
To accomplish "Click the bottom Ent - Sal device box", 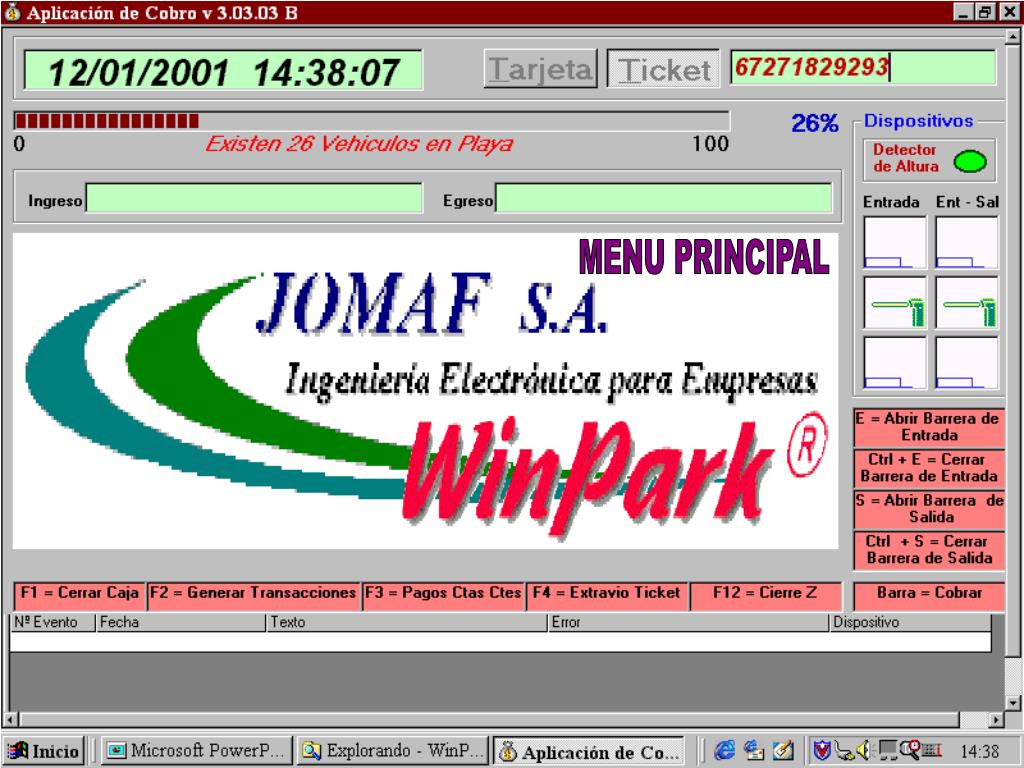I will point(967,363).
